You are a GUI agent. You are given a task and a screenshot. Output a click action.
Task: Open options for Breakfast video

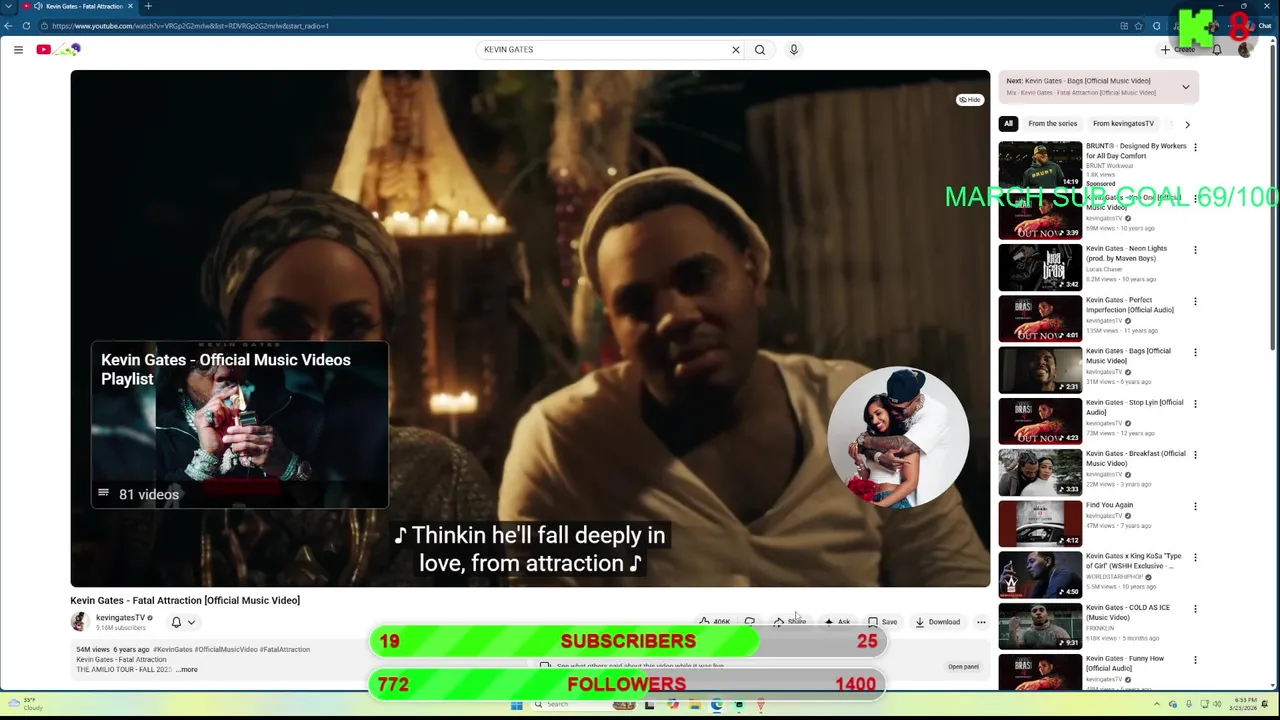pyautogui.click(x=1195, y=454)
